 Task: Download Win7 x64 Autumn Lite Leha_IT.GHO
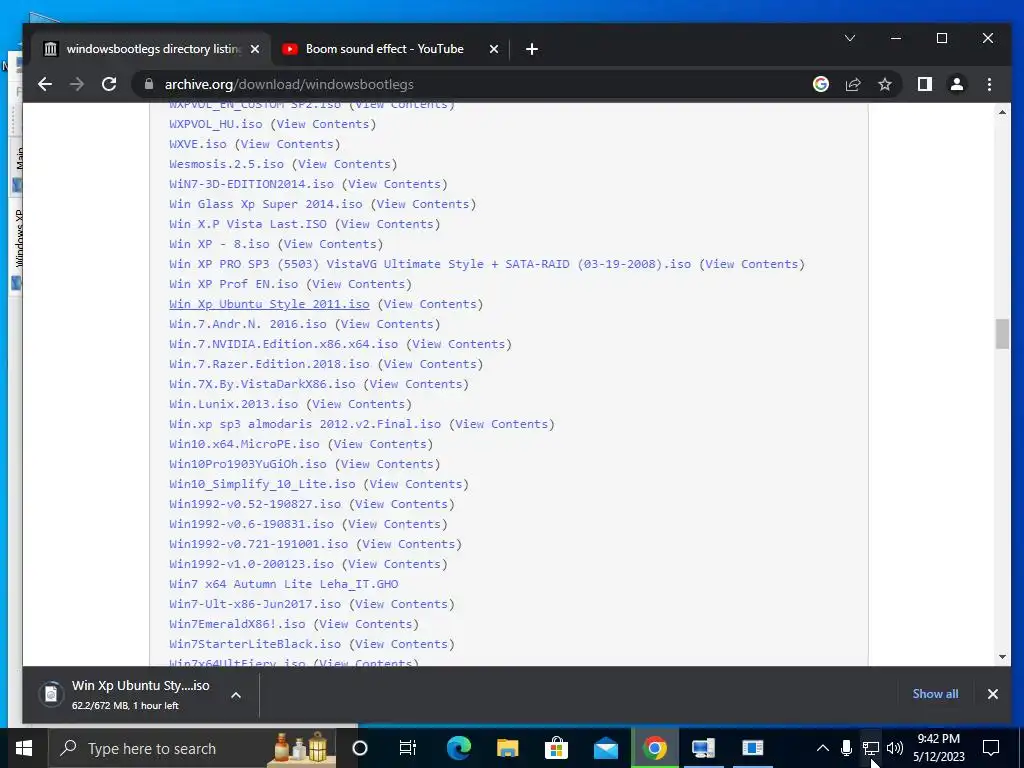pos(283,584)
